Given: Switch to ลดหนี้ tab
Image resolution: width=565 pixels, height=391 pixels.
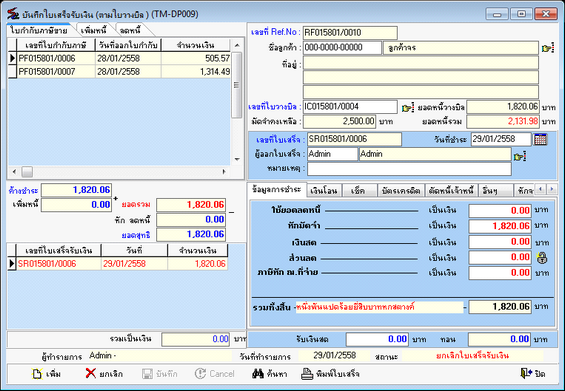Looking at the screenshot, I should coord(130,30).
